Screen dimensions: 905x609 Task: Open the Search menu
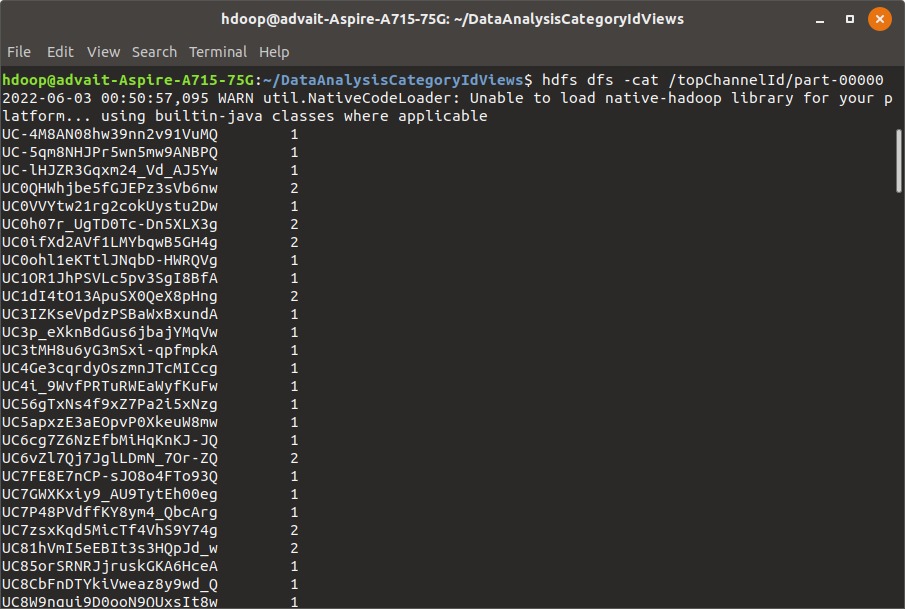154,52
